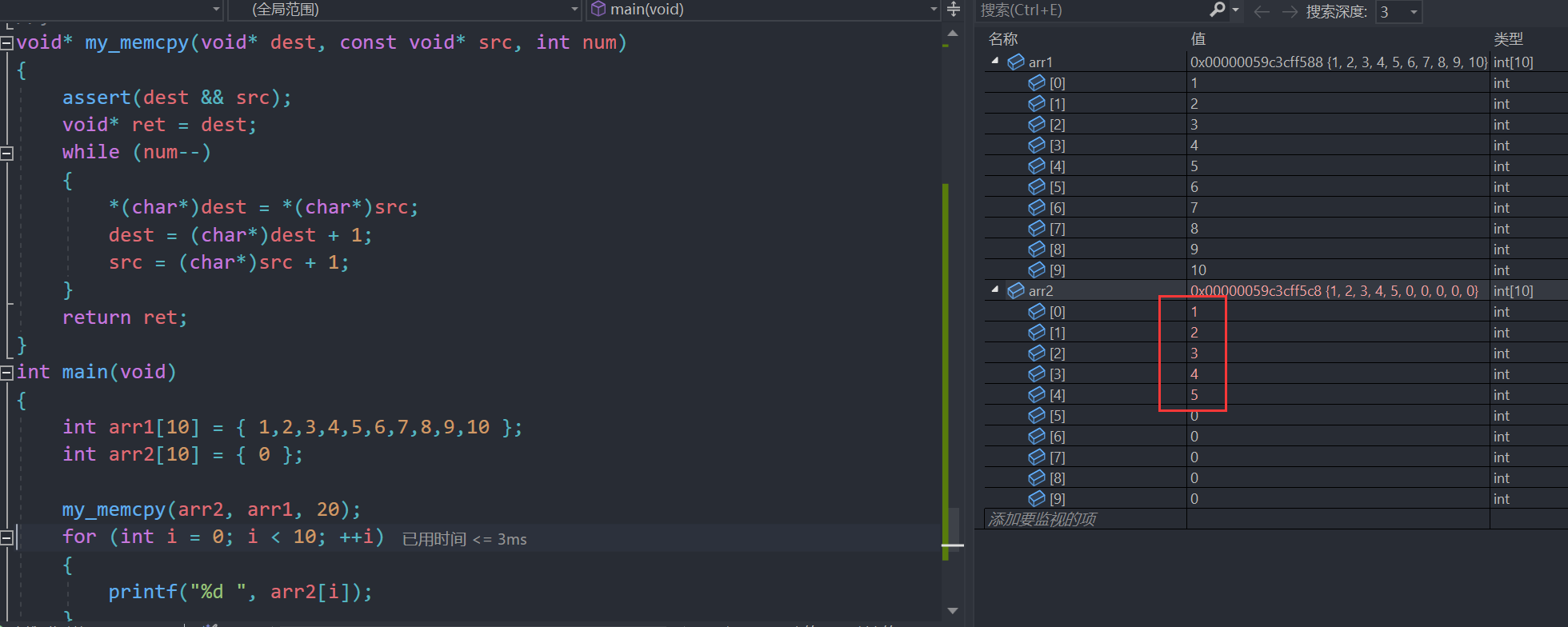
Task: Click cube icon of arr1 [3] row
Action: tap(1037, 145)
